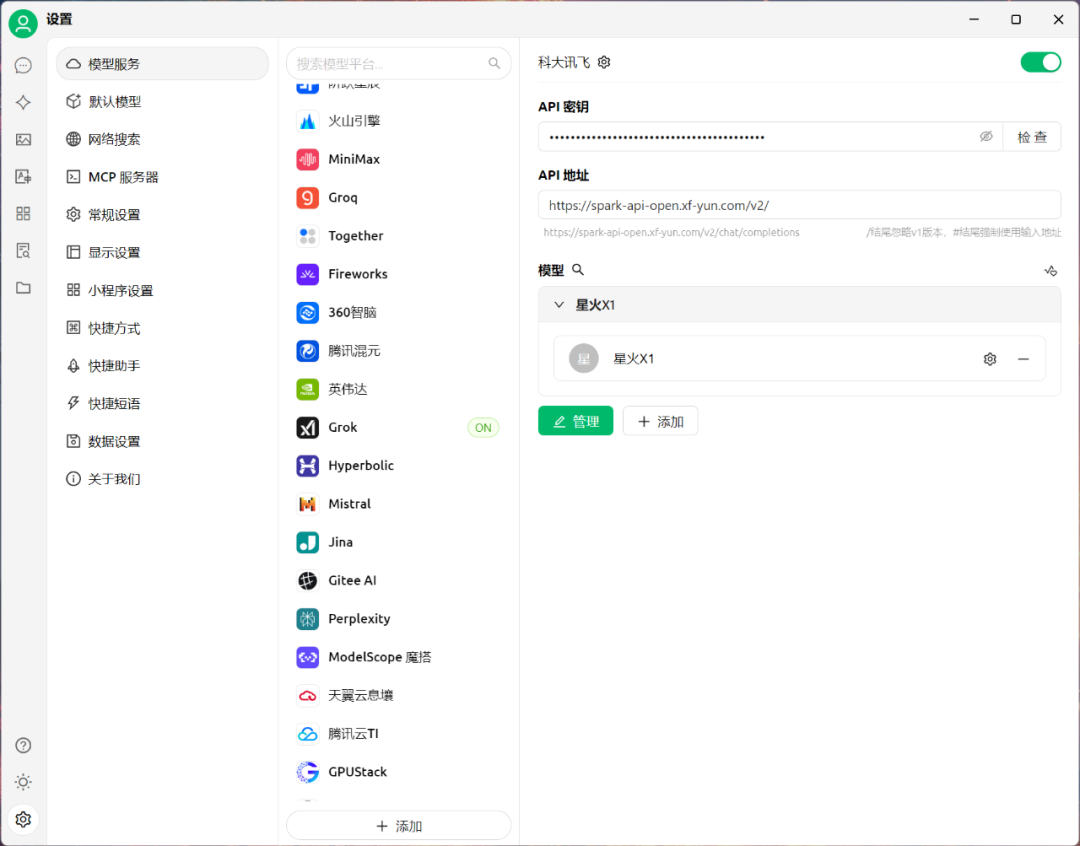1080x846 pixels.
Task: Click the Groq provider logo
Action: 307,198
